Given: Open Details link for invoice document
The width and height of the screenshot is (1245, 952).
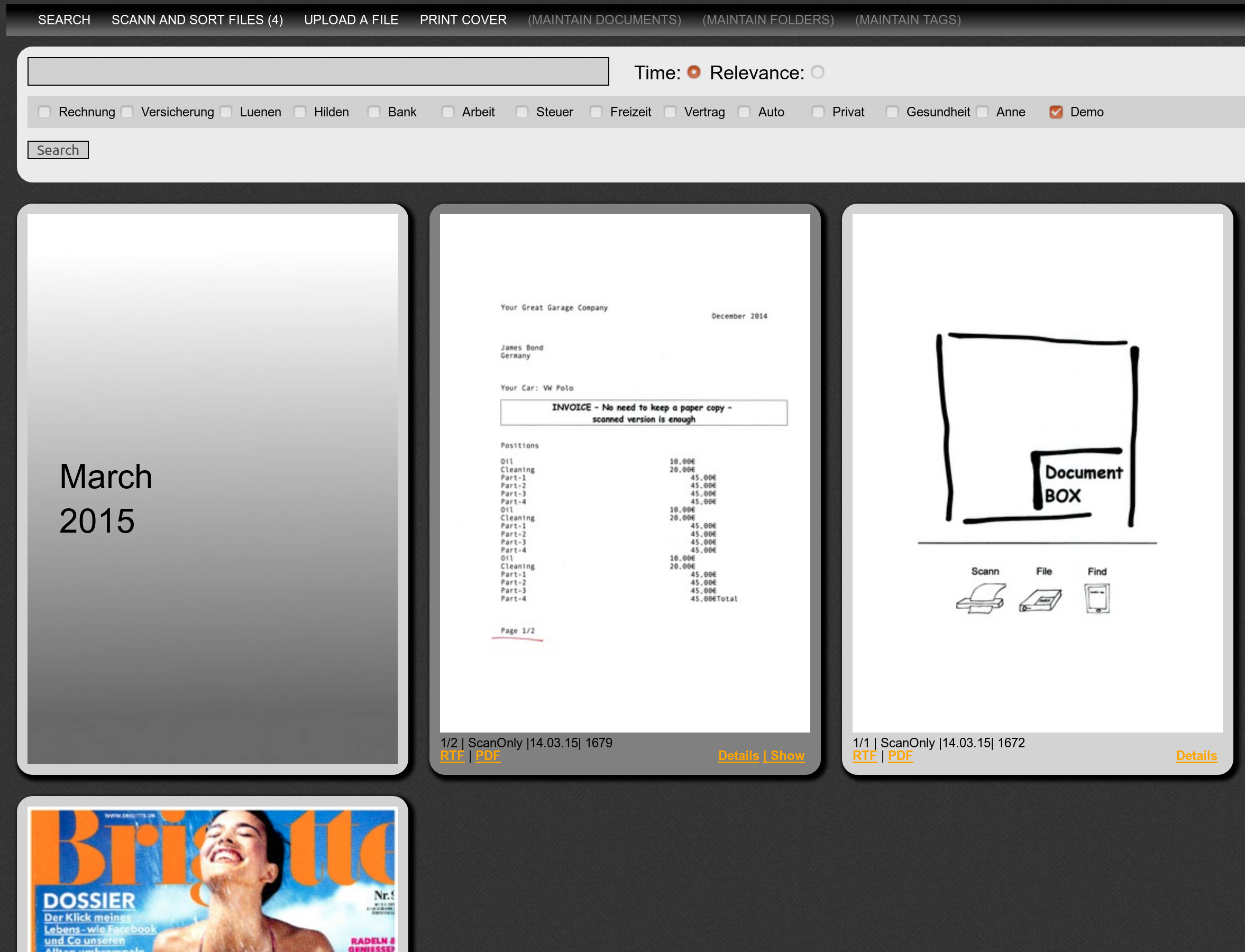Looking at the screenshot, I should click(x=738, y=755).
